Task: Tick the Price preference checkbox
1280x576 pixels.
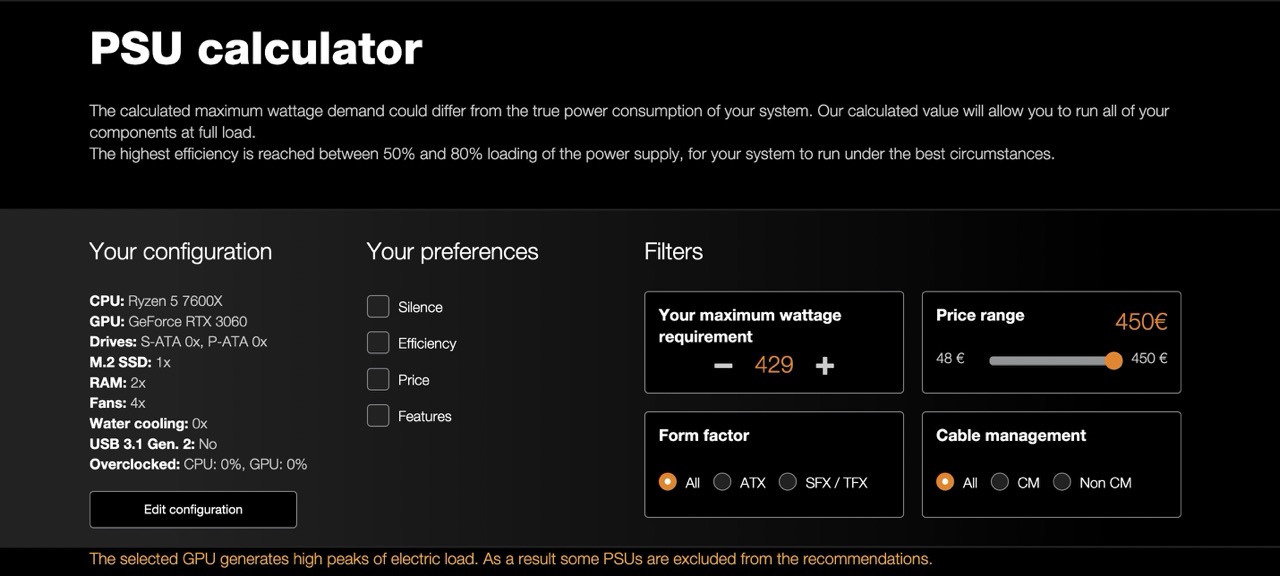Action: click(x=378, y=380)
